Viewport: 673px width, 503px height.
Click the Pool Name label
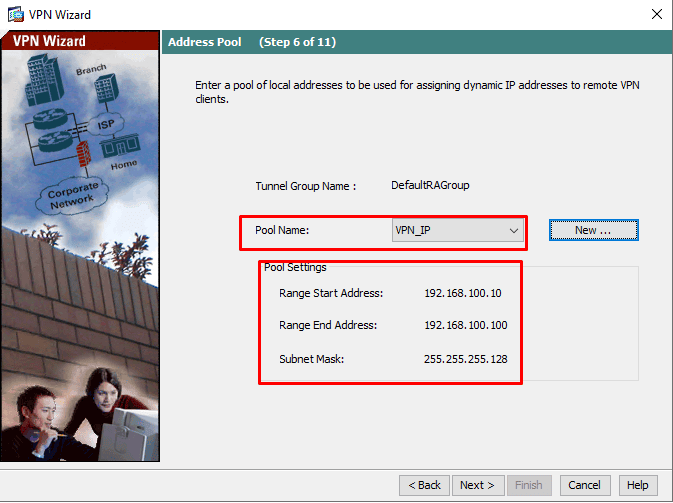click(282, 230)
